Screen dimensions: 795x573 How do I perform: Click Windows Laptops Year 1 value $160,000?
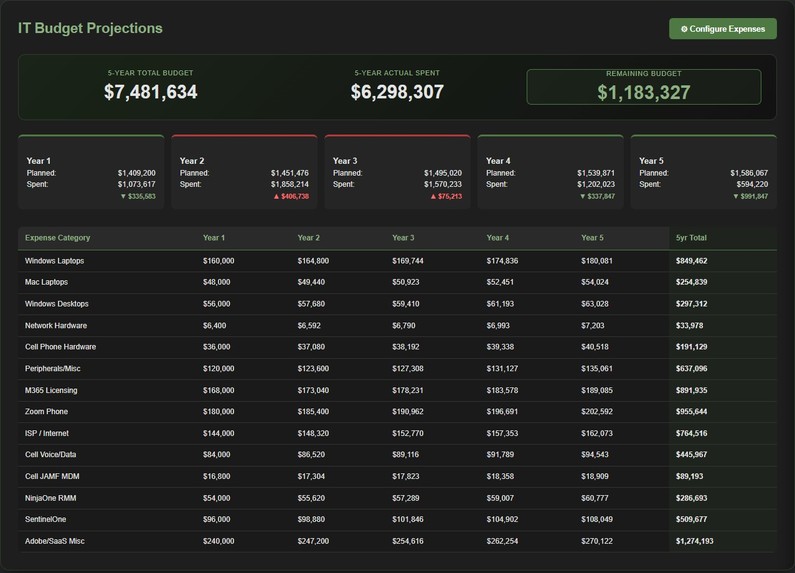tap(219, 261)
